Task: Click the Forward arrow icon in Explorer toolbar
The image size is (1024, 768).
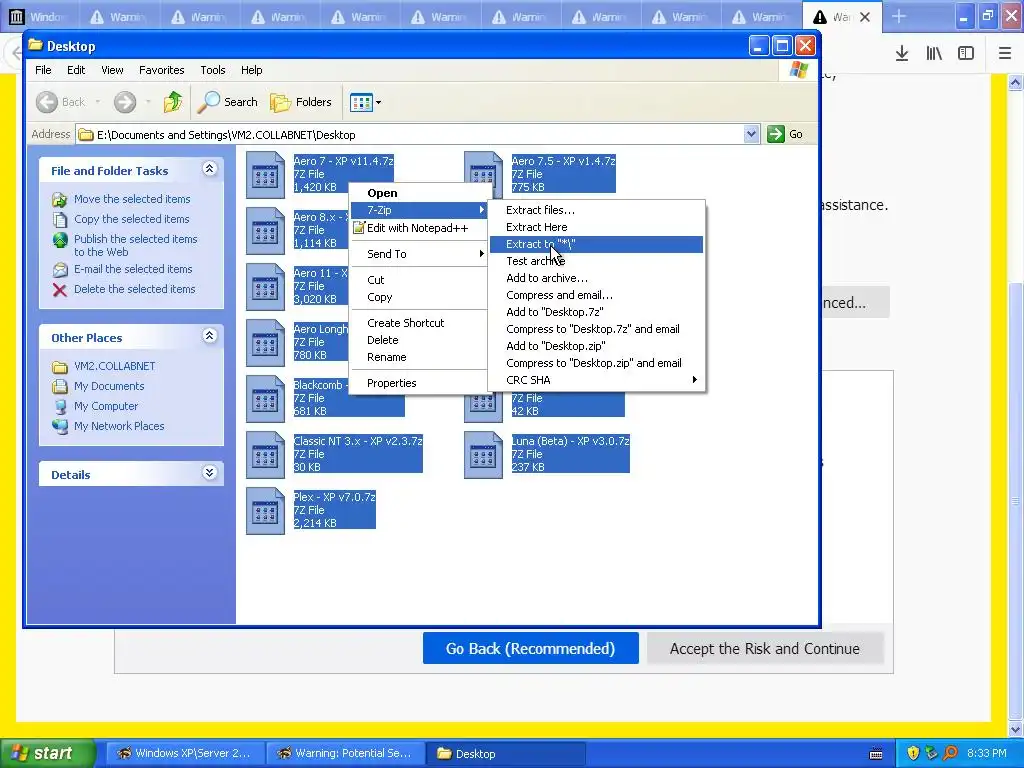Action: [125, 102]
